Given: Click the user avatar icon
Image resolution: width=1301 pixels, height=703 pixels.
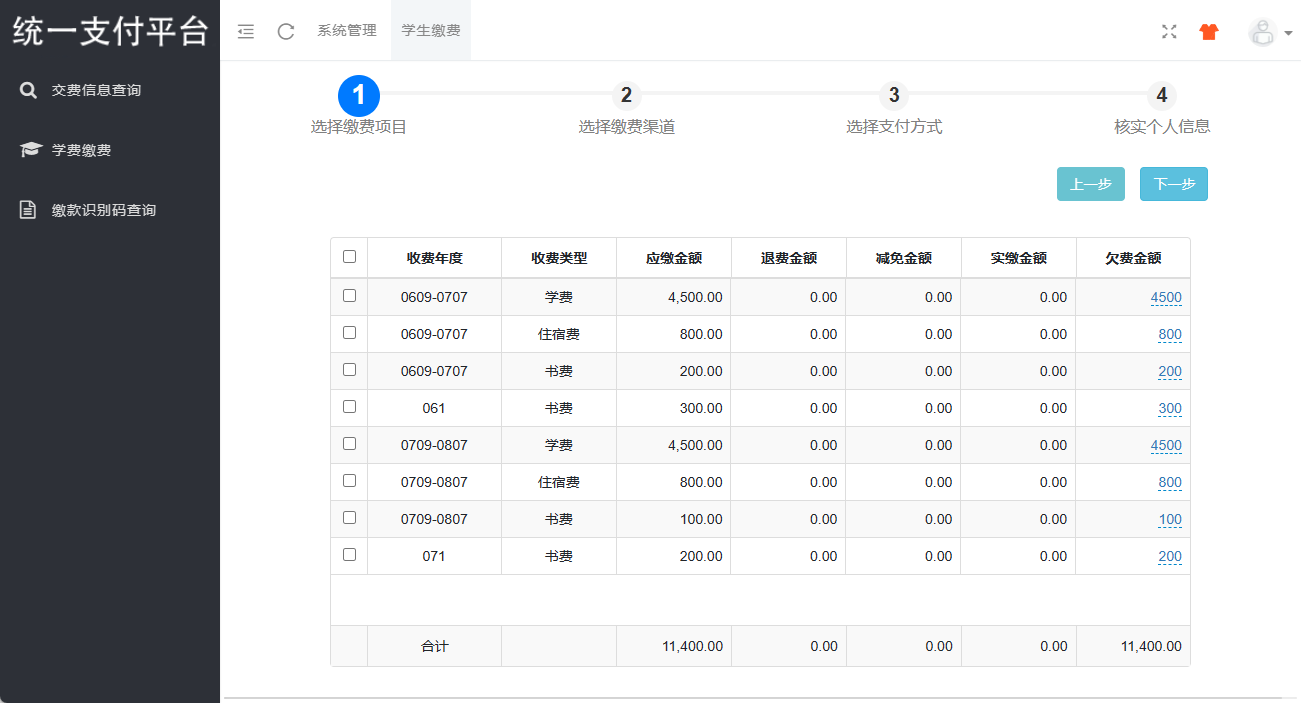Looking at the screenshot, I should click(1262, 32).
